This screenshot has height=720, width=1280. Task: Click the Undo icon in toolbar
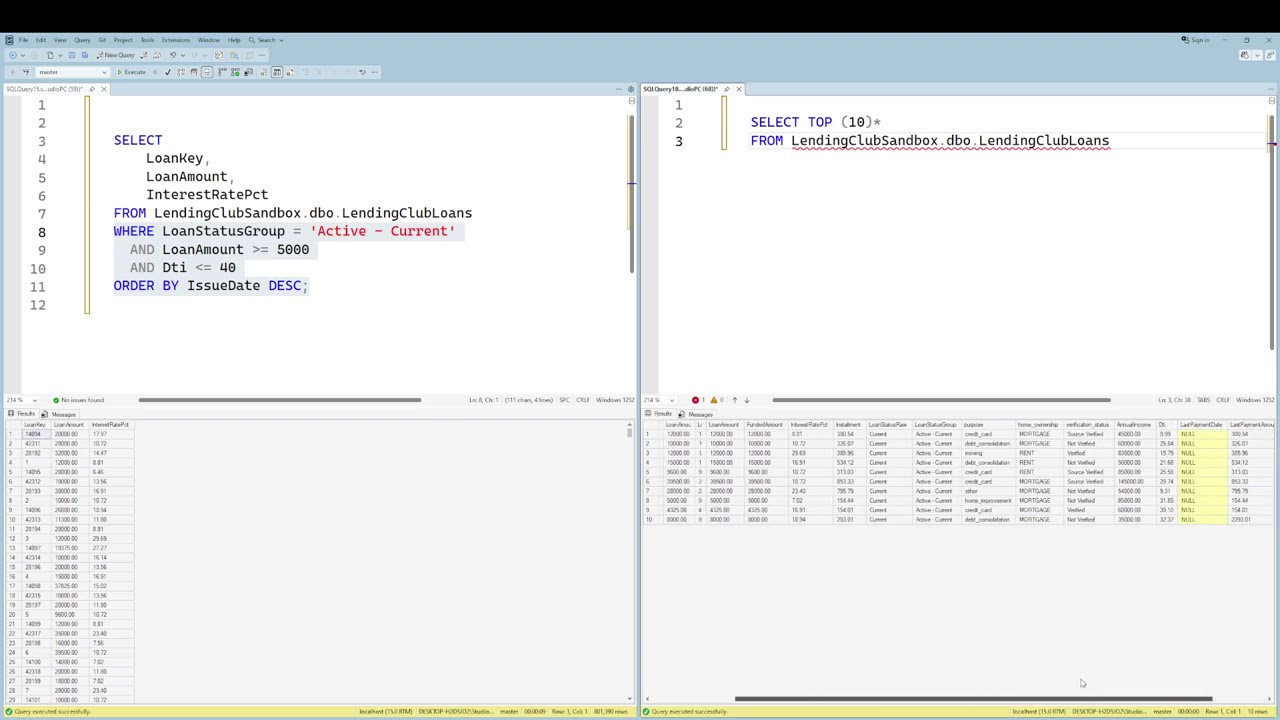(x=173, y=55)
